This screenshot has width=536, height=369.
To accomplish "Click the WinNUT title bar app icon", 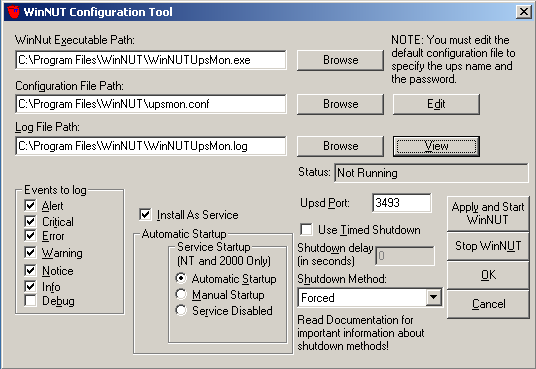I will [x=14, y=12].
